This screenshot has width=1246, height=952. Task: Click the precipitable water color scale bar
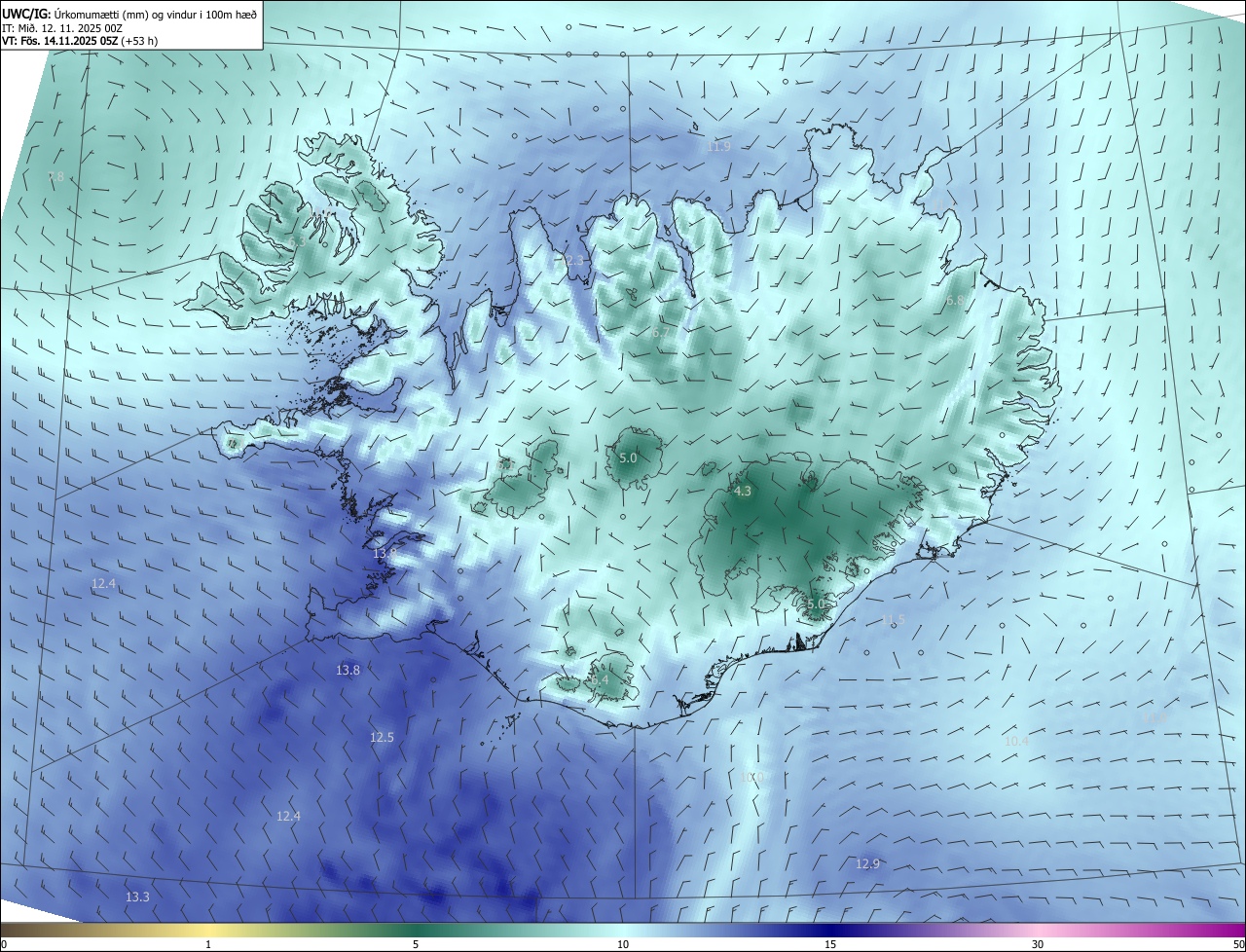coord(623,930)
